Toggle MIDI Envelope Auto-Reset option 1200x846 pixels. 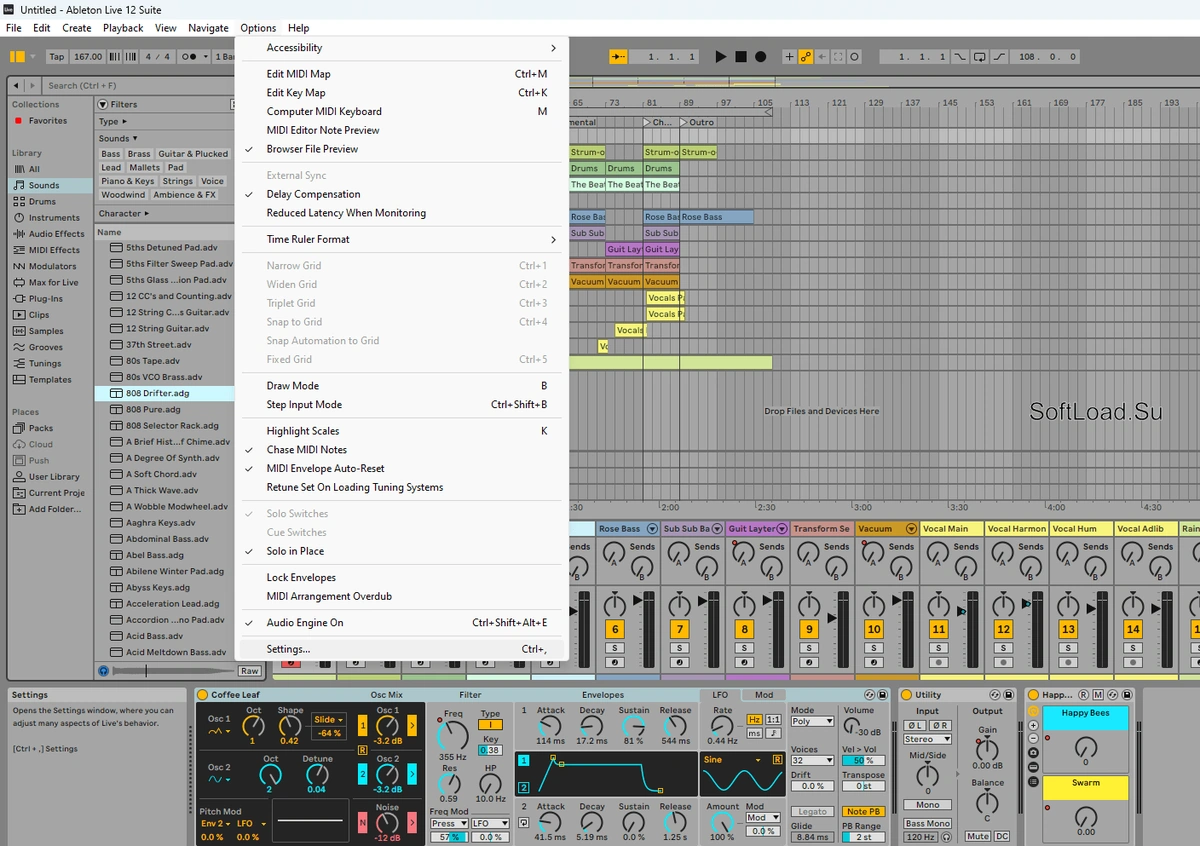[x=402, y=468]
